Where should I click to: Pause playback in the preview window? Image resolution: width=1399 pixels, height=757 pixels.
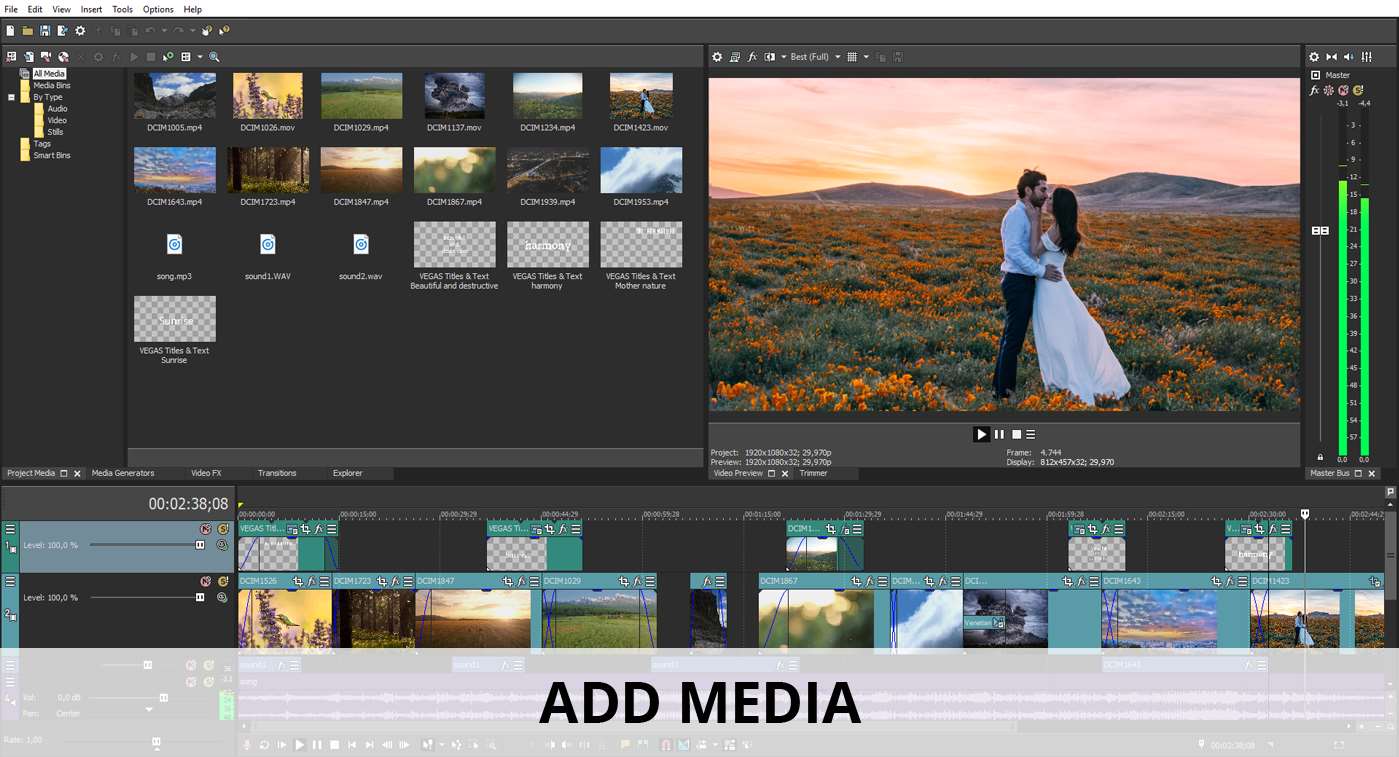[999, 434]
